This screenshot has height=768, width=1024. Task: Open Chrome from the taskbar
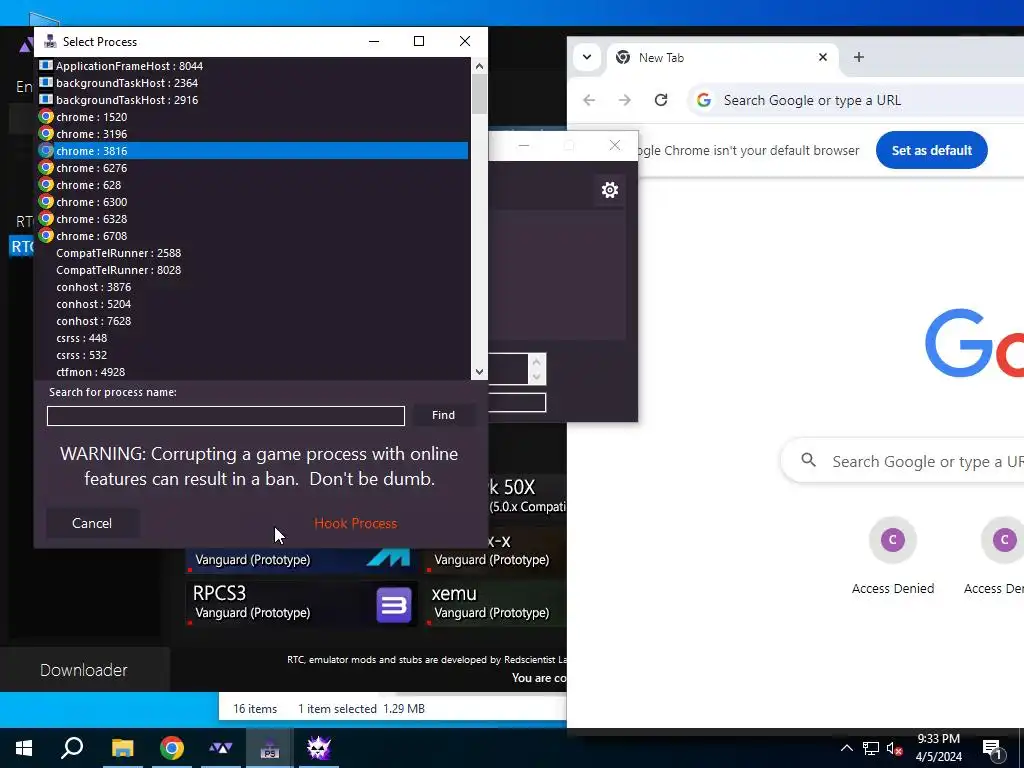[172, 748]
